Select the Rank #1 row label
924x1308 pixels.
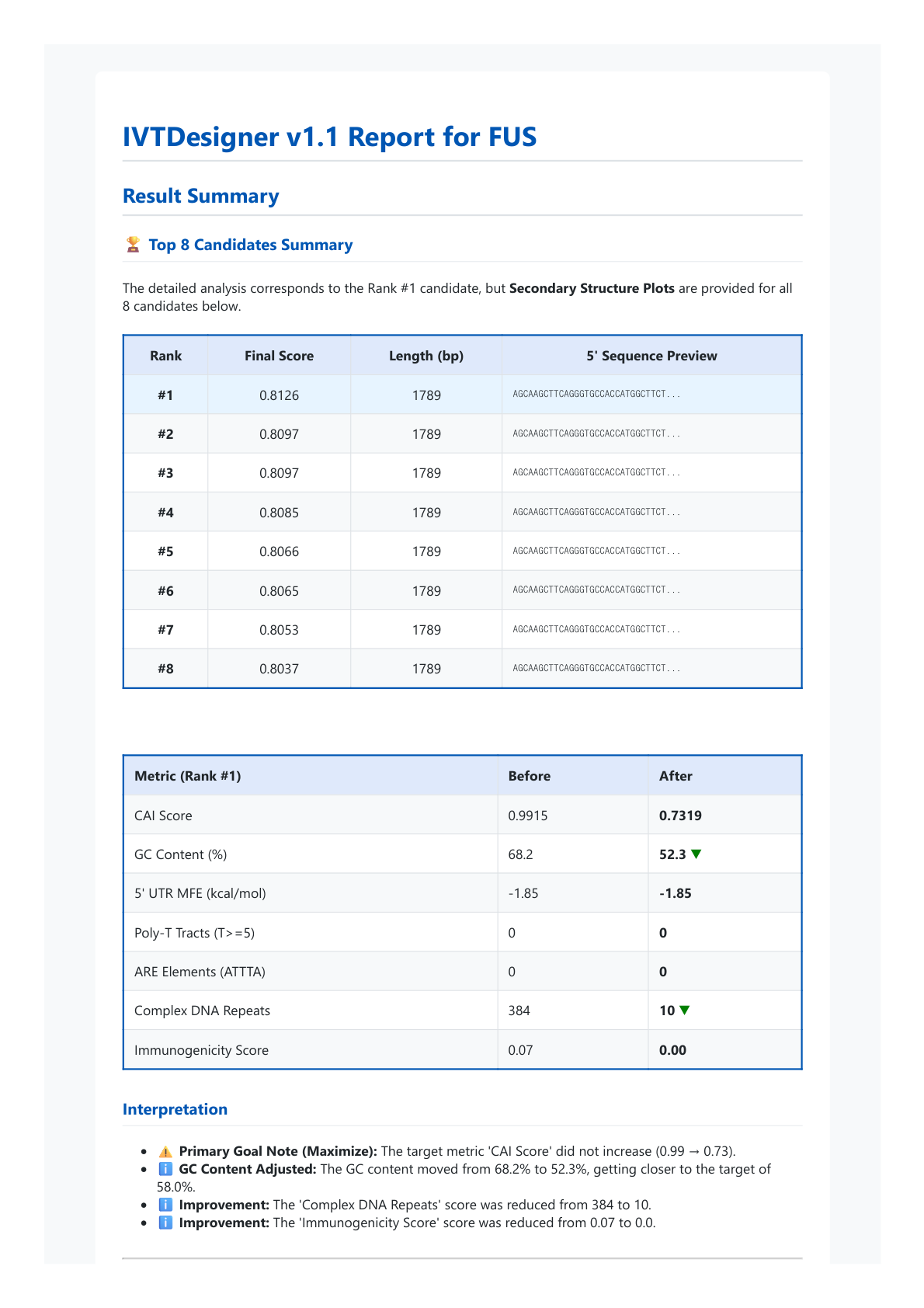coord(165,395)
